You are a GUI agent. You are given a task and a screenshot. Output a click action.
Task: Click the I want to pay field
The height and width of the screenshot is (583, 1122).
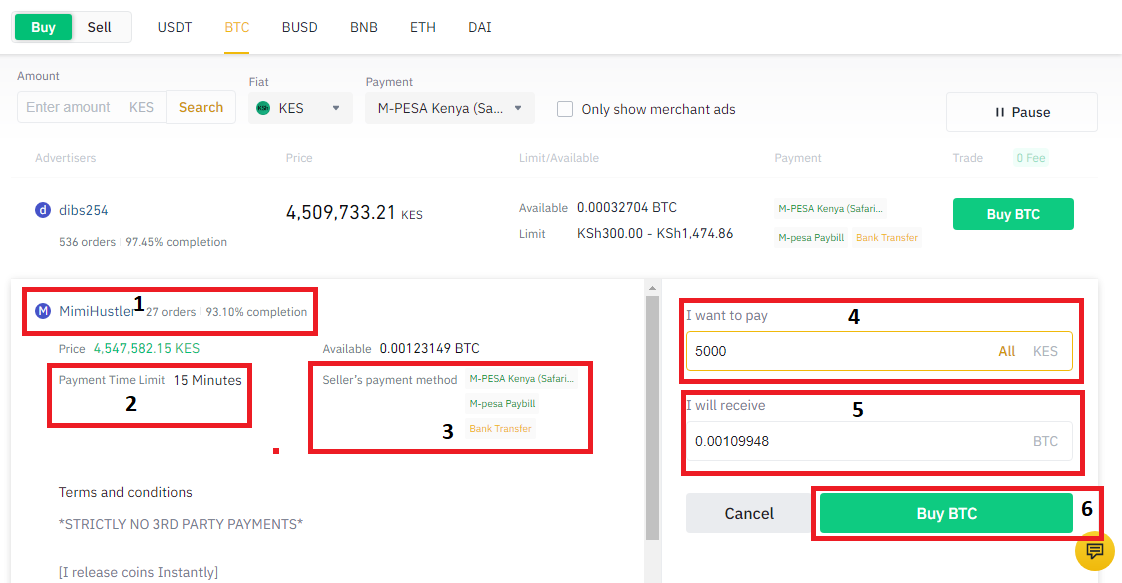coord(879,351)
